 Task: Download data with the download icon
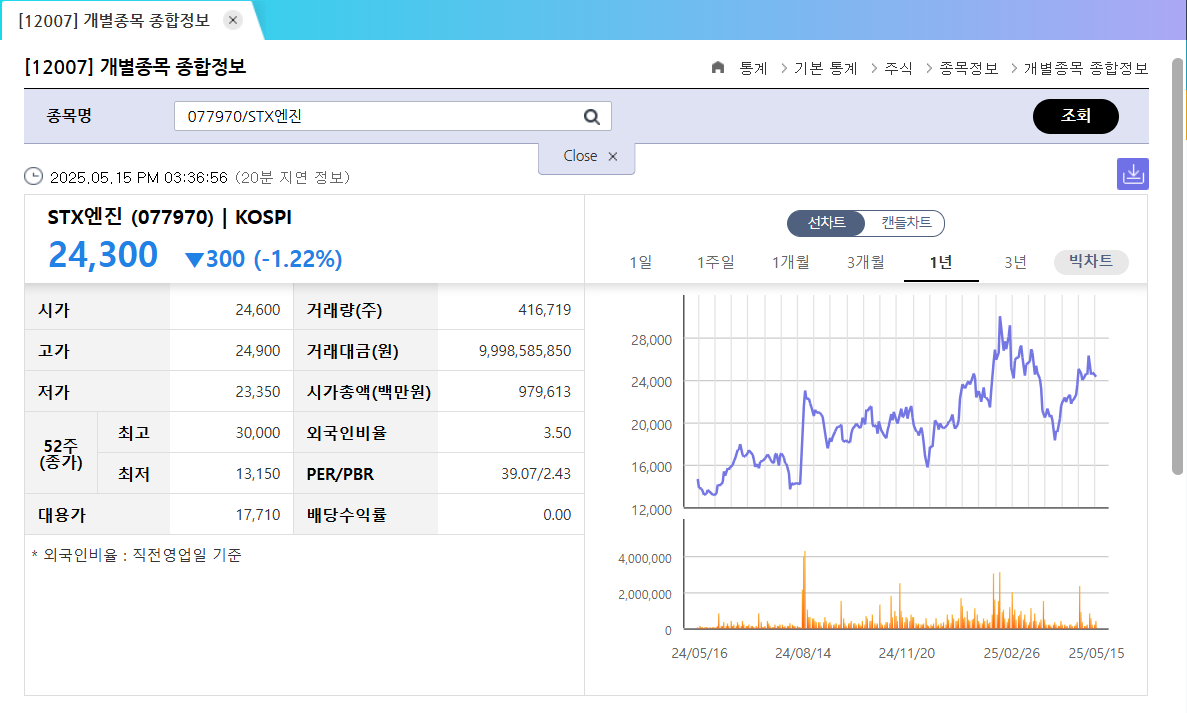click(1132, 174)
